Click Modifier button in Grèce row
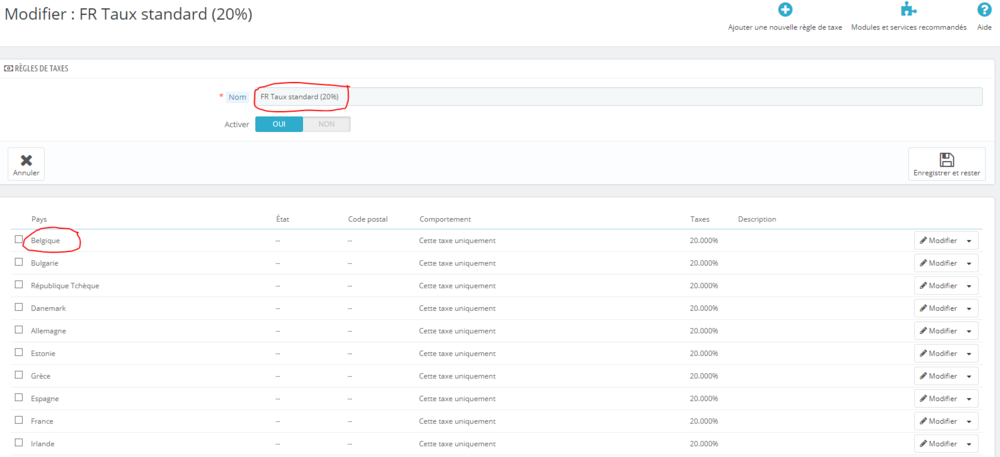 [938, 376]
